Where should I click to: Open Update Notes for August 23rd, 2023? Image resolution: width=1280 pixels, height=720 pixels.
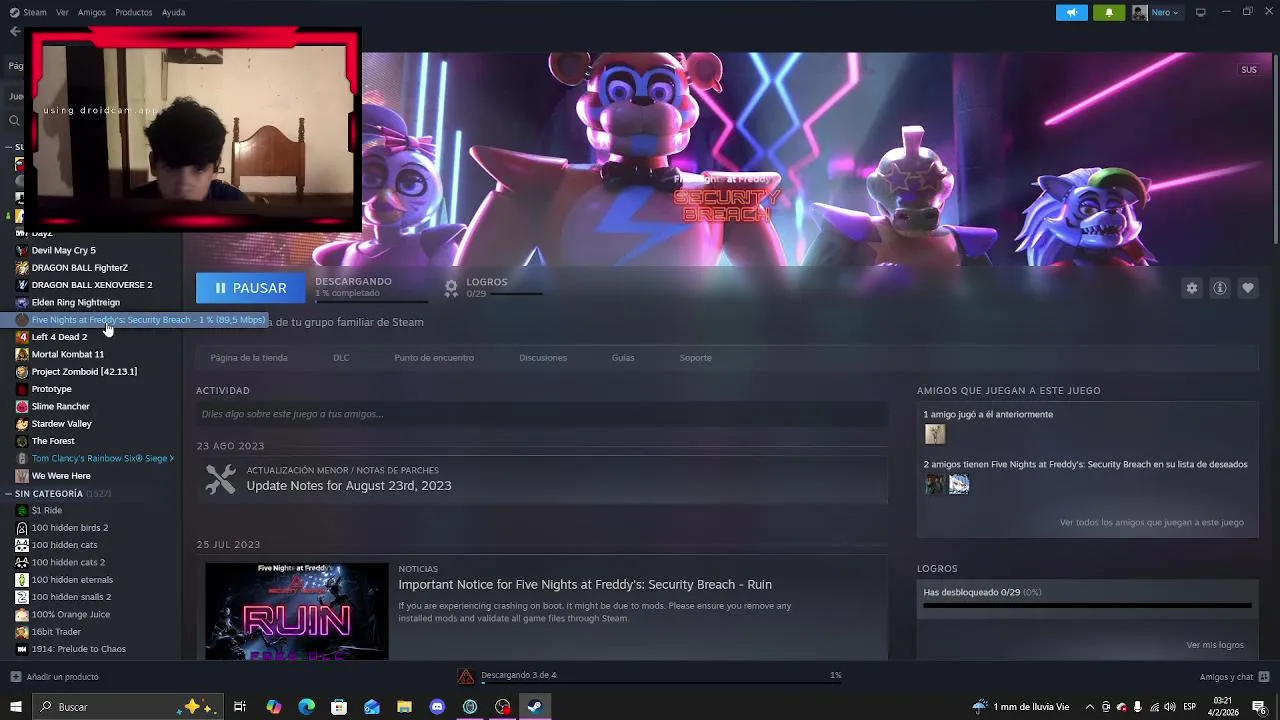[x=349, y=486]
